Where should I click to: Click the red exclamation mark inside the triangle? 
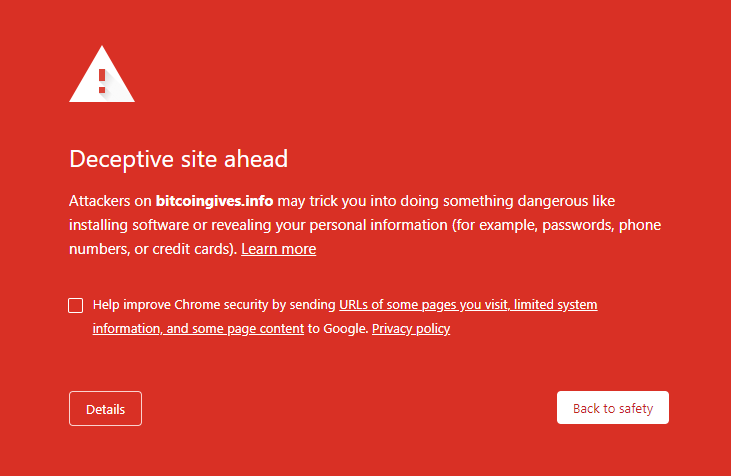pos(102,81)
